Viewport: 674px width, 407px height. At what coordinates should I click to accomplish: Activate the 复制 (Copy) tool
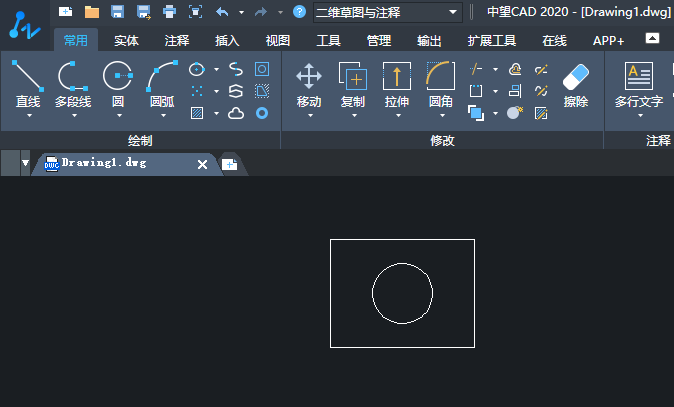coord(353,85)
